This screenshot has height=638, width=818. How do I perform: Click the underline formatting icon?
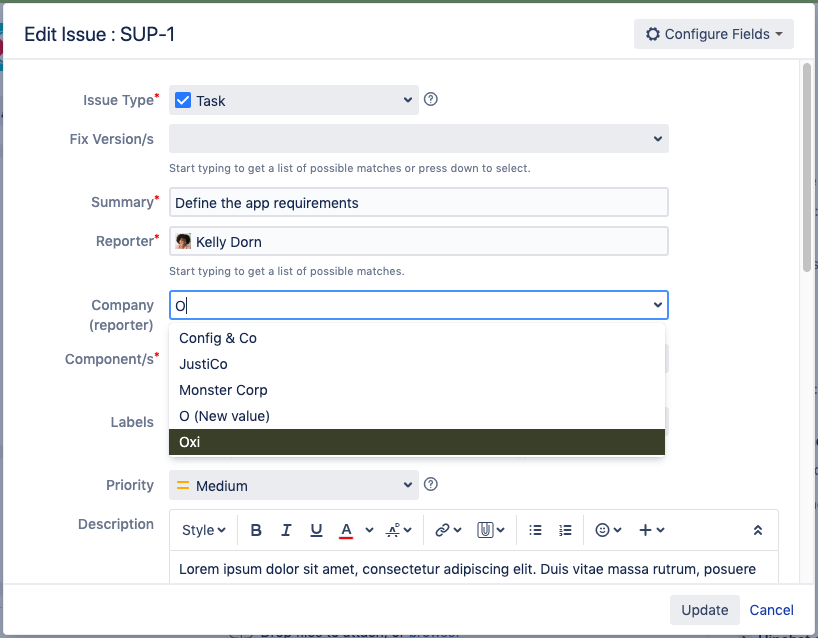coord(316,530)
